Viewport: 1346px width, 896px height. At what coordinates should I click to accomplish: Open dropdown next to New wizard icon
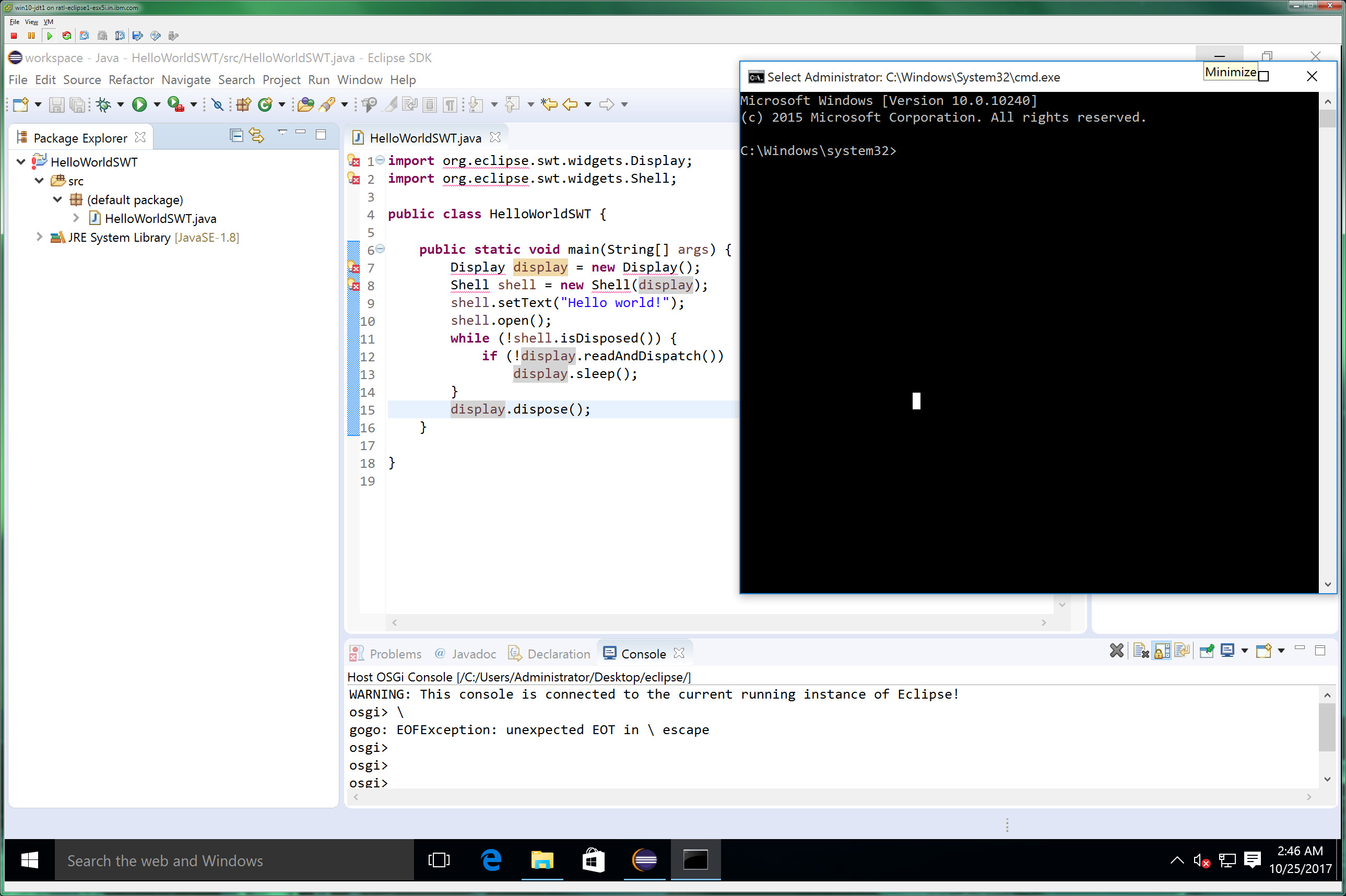38,104
